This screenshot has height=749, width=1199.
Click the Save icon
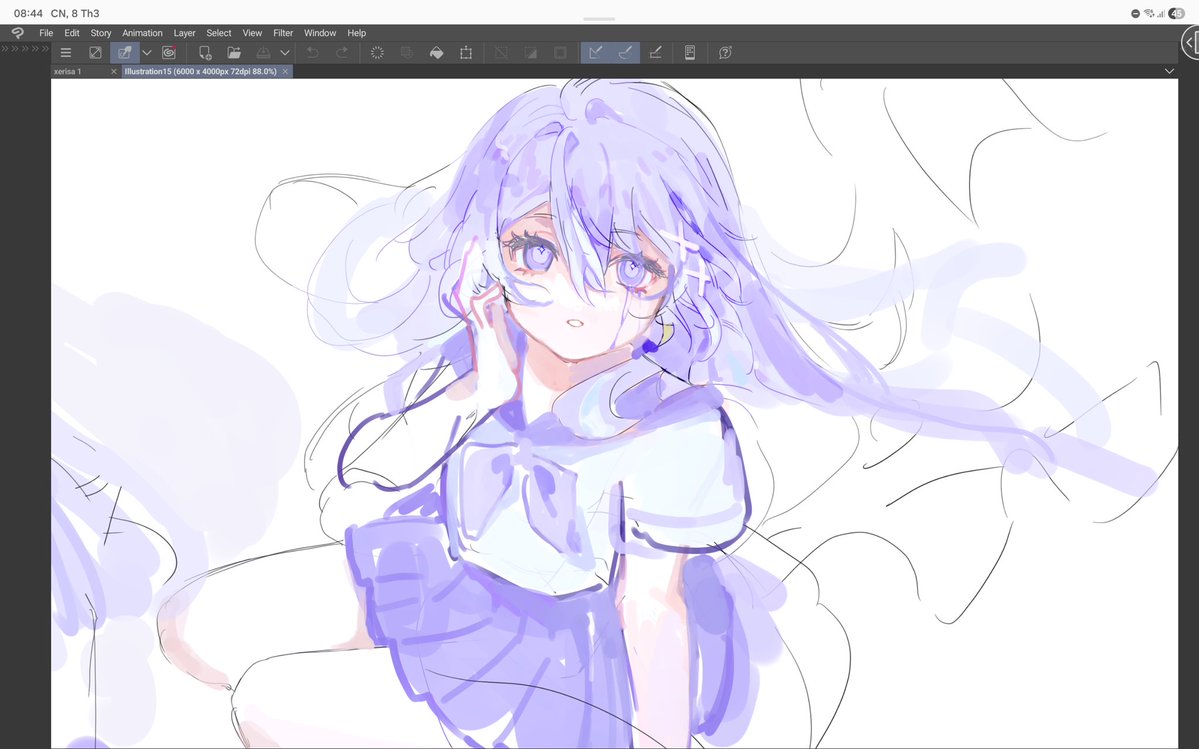click(263, 53)
